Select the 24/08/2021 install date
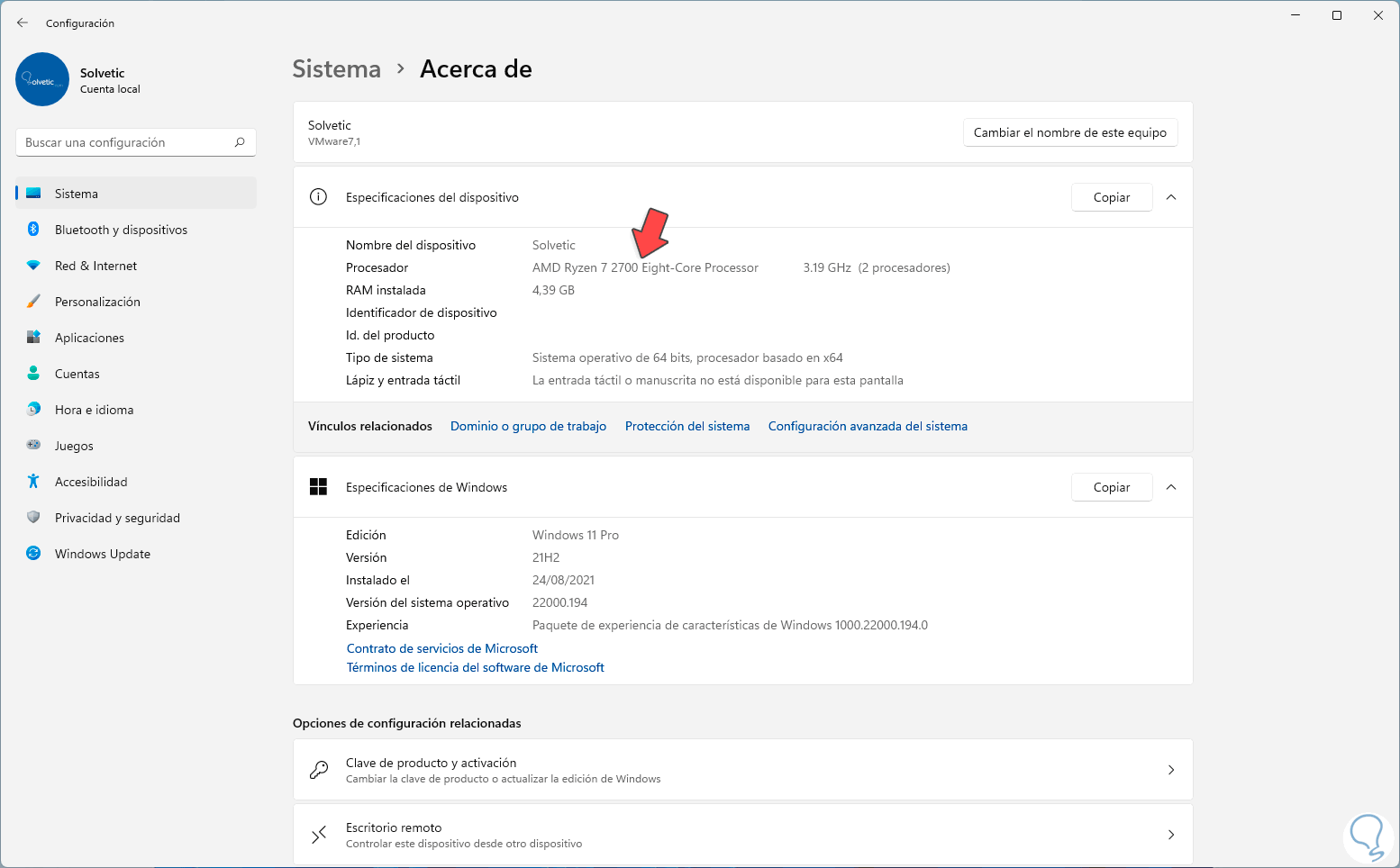This screenshot has height=868, width=1400. coord(563,580)
